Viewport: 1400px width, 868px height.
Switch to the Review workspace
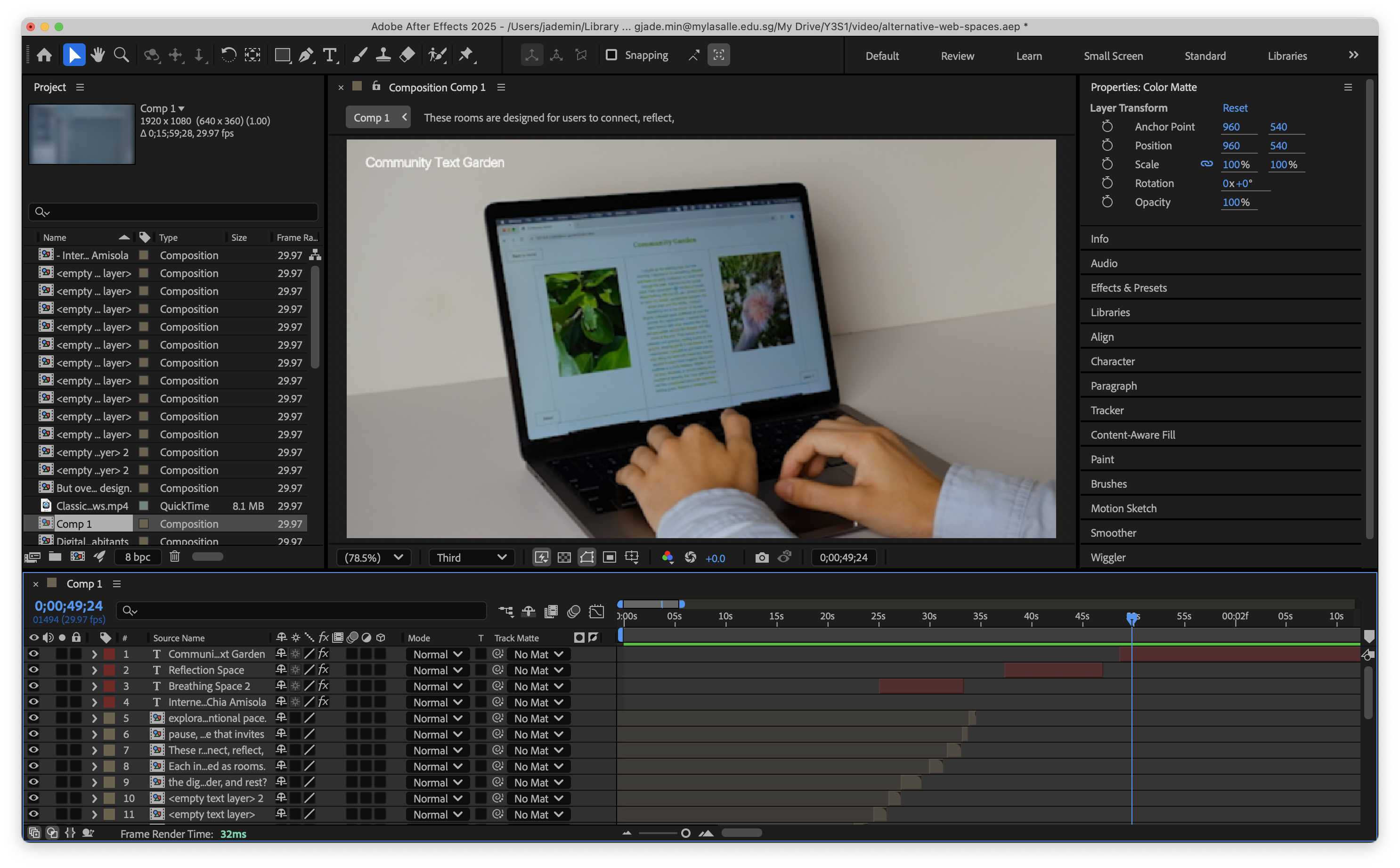[x=956, y=56]
